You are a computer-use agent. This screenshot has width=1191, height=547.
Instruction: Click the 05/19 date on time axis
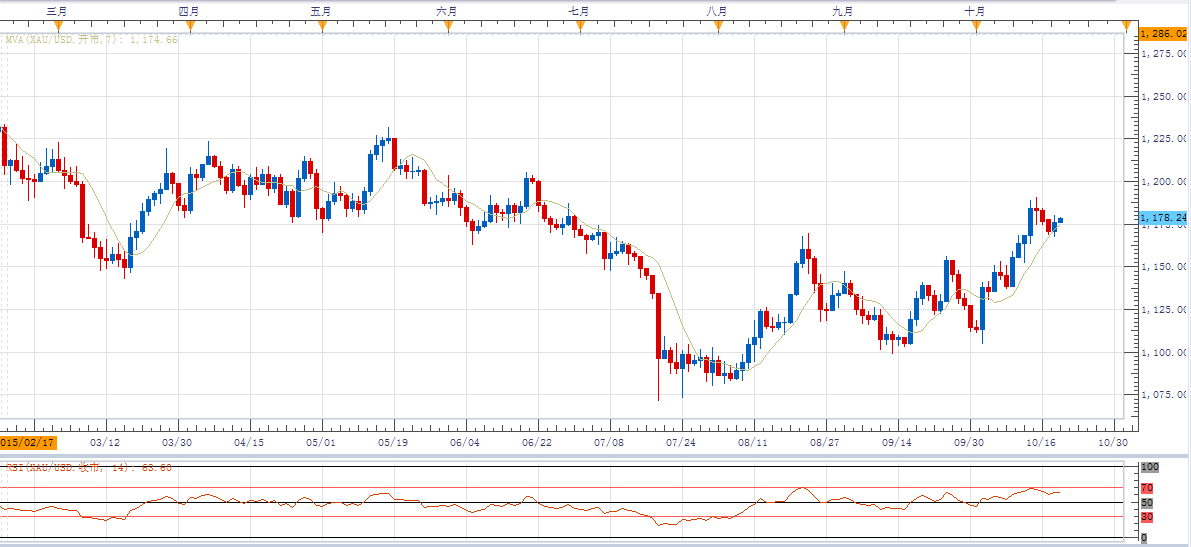point(393,441)
